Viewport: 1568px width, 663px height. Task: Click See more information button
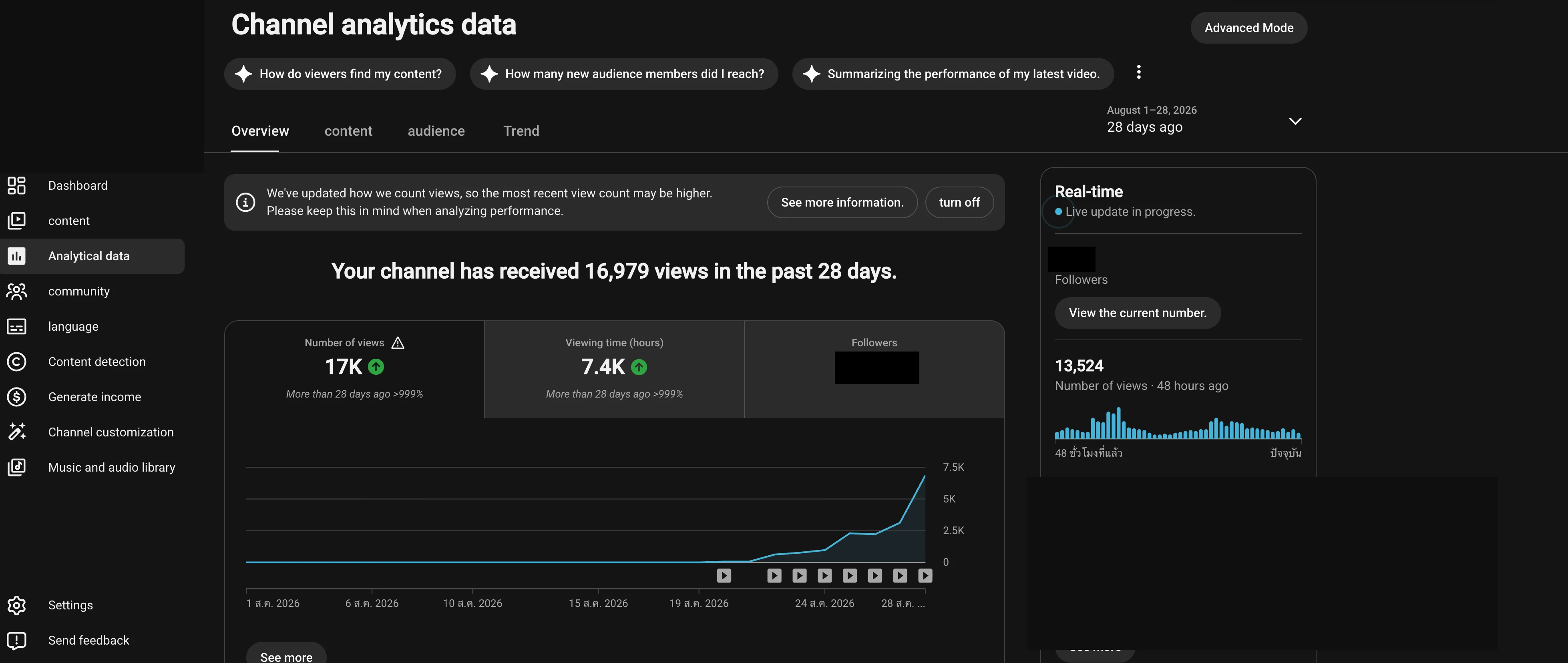pos(842,203)
